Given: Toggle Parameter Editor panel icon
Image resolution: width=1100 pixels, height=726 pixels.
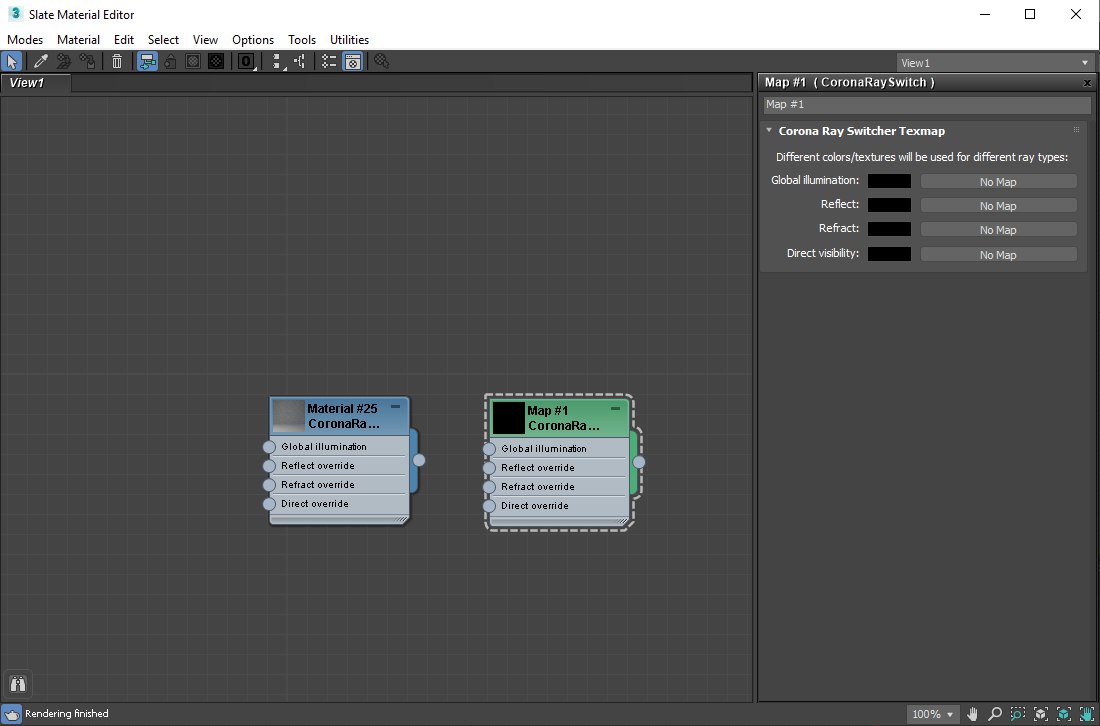Looking at the screenshot, I should pyautogui.click(x=353, y=62).
